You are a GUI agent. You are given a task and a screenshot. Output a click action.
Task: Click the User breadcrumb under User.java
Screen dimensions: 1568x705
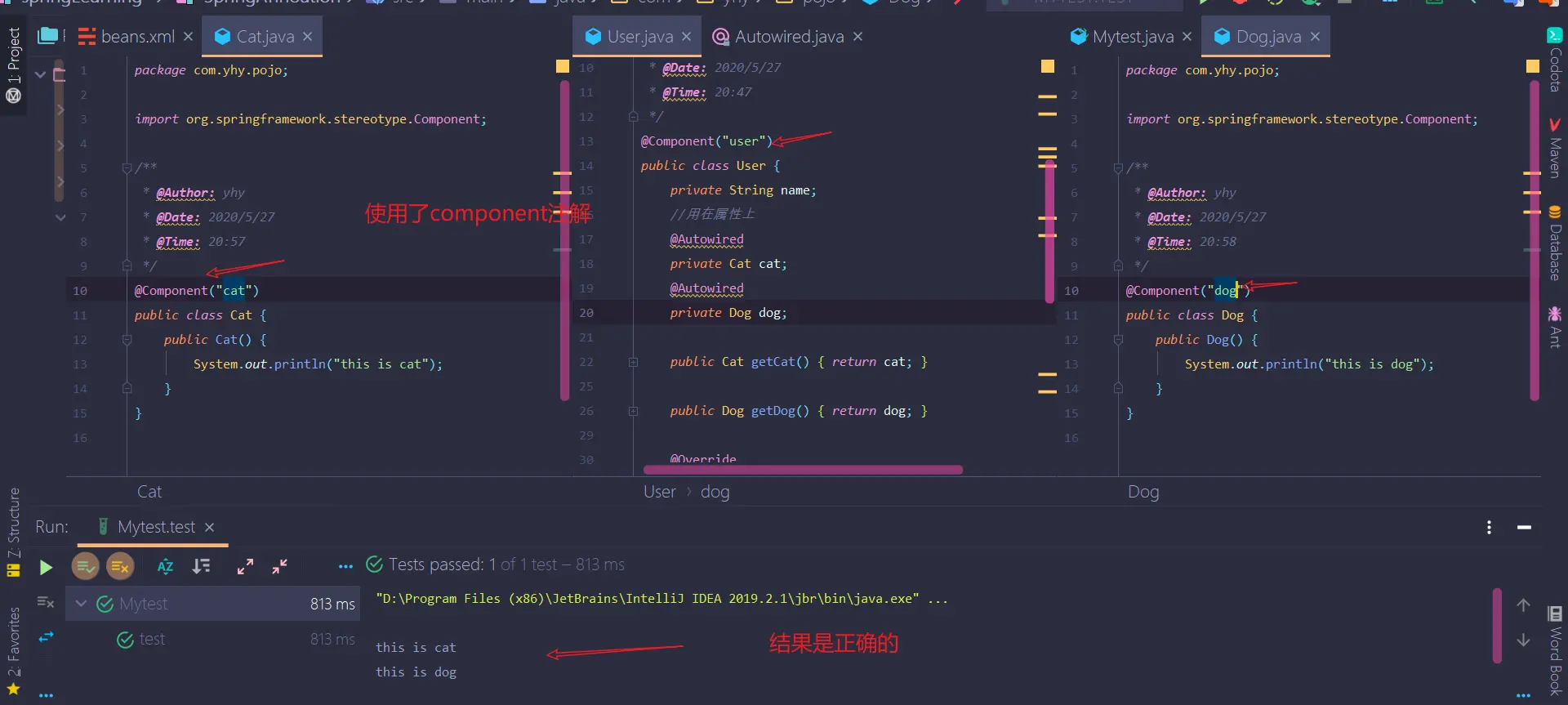(x=659, y=492)
